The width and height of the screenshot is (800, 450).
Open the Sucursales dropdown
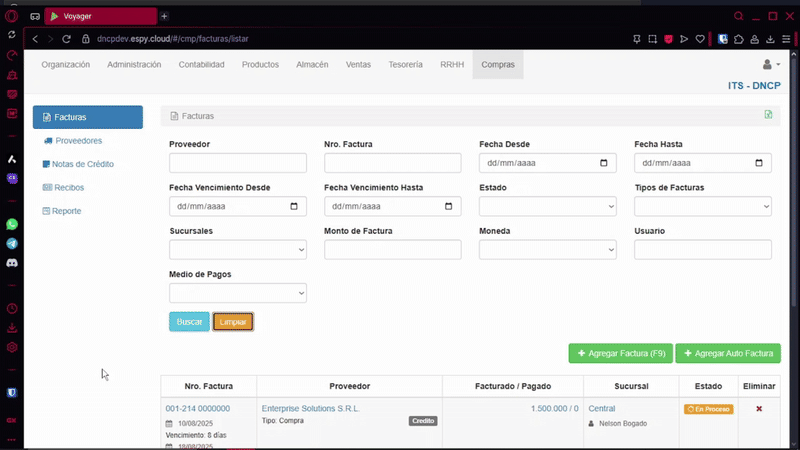[x=237, y=250]
